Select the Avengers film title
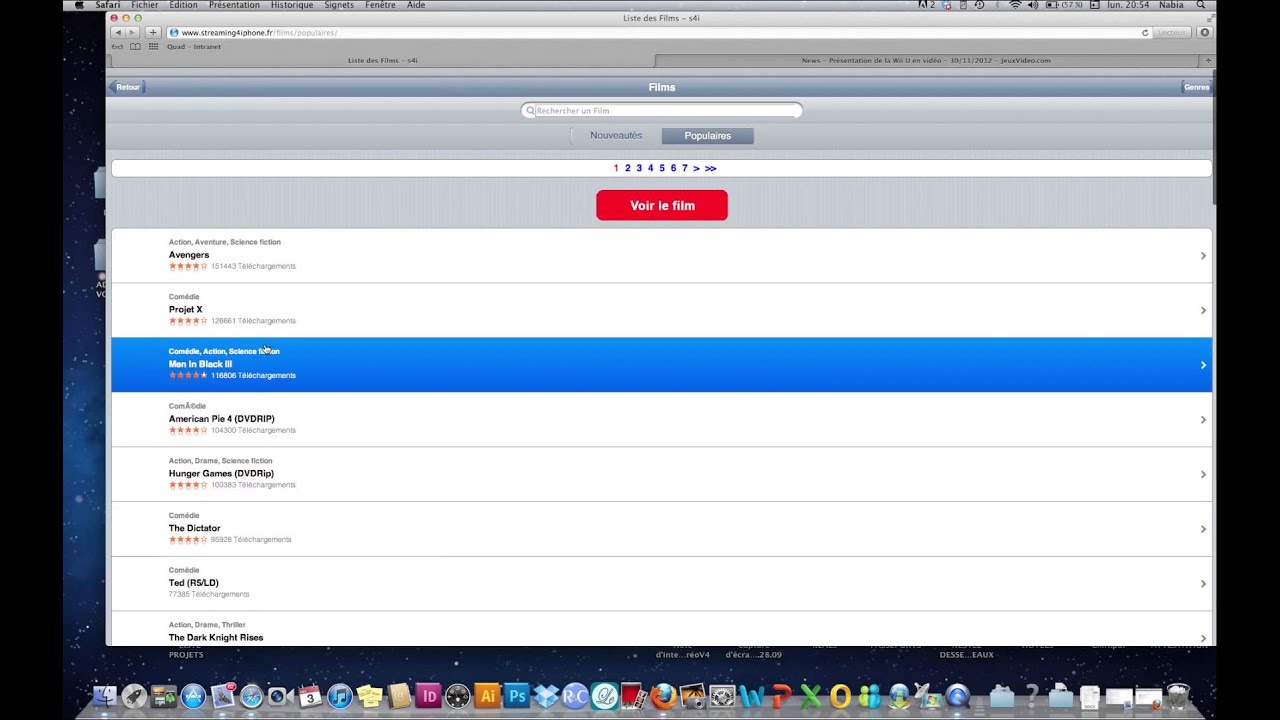The image size is (1280, 720). (189, 255)
